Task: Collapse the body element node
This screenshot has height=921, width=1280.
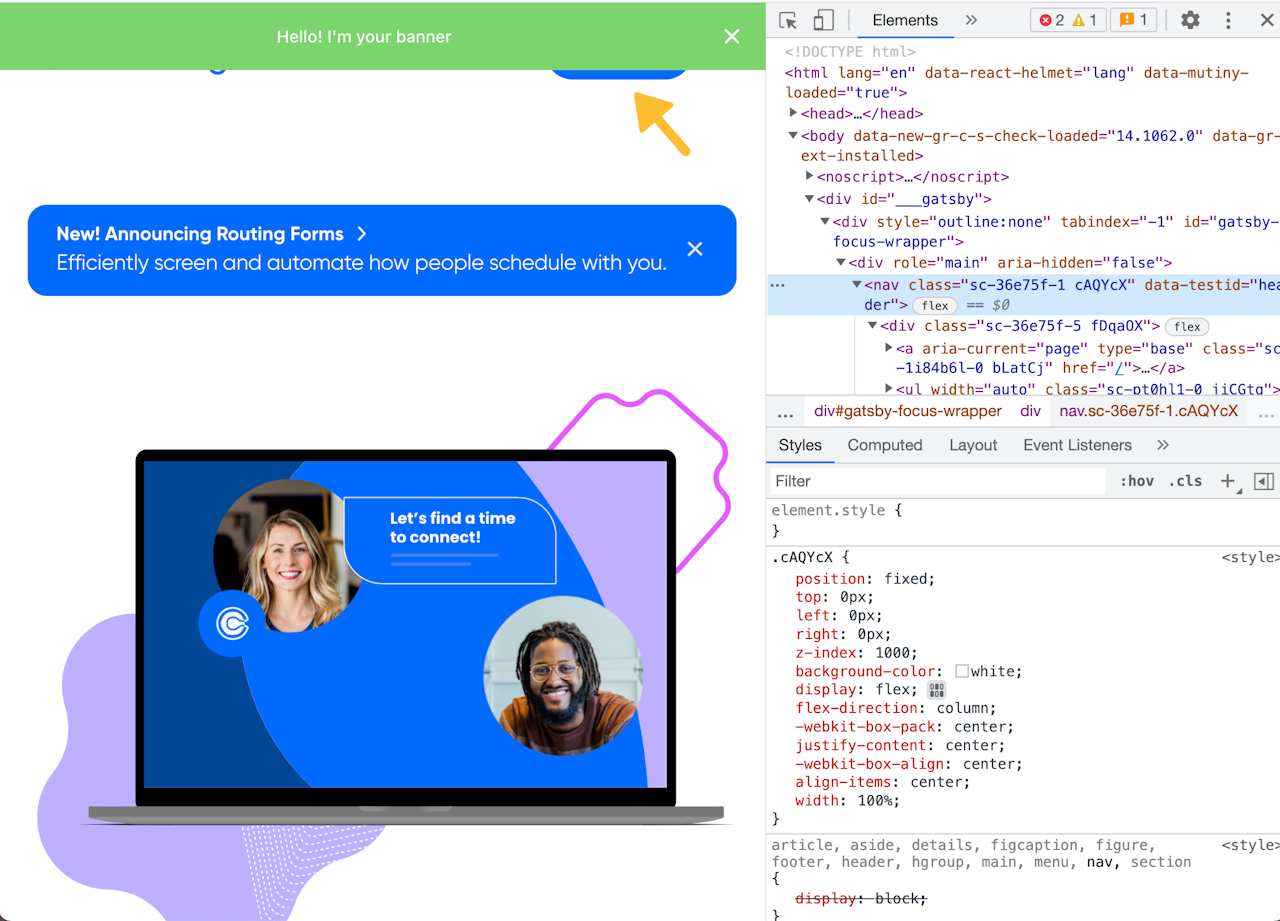Action: [x=793, y=135]
